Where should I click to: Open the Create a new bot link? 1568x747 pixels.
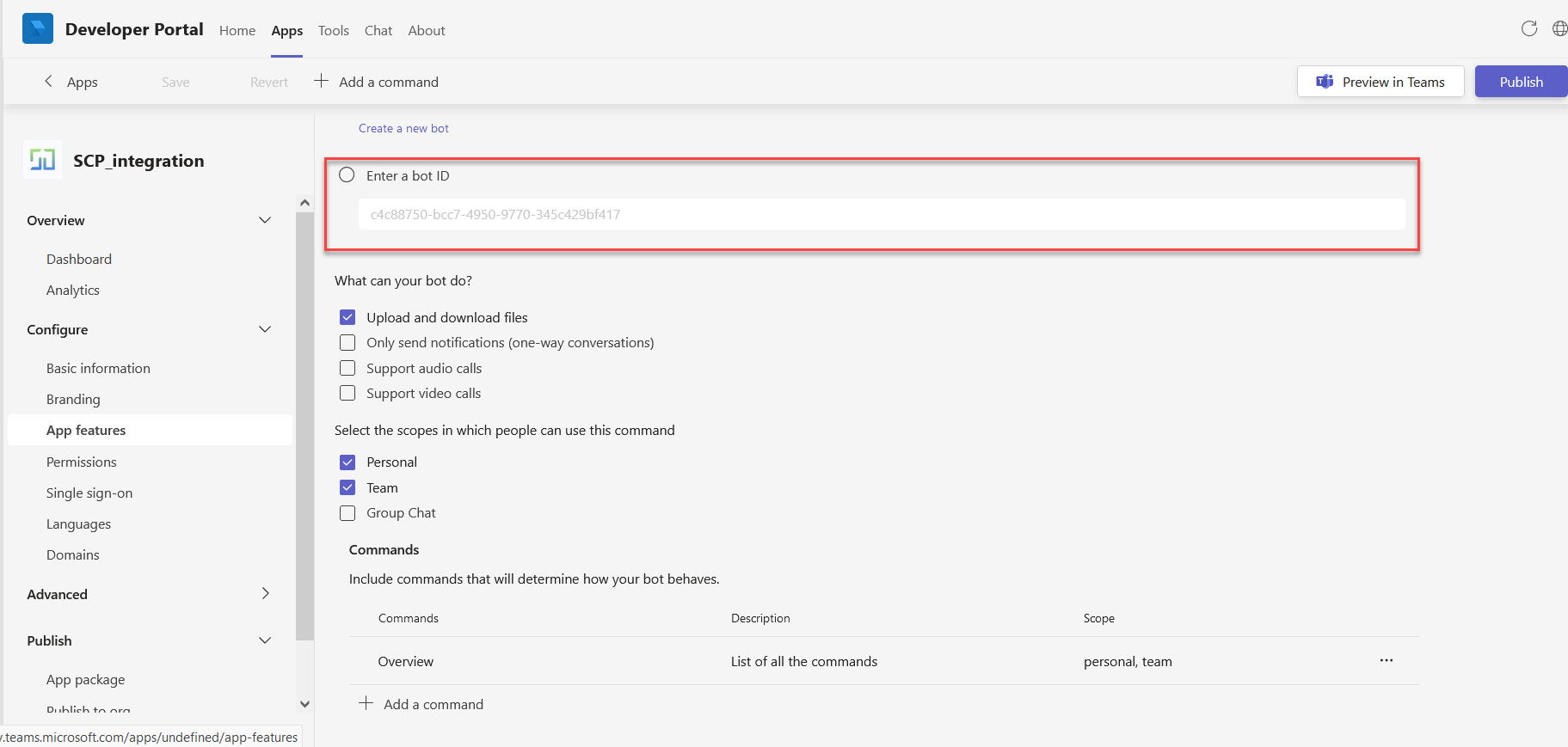point(403,128)
